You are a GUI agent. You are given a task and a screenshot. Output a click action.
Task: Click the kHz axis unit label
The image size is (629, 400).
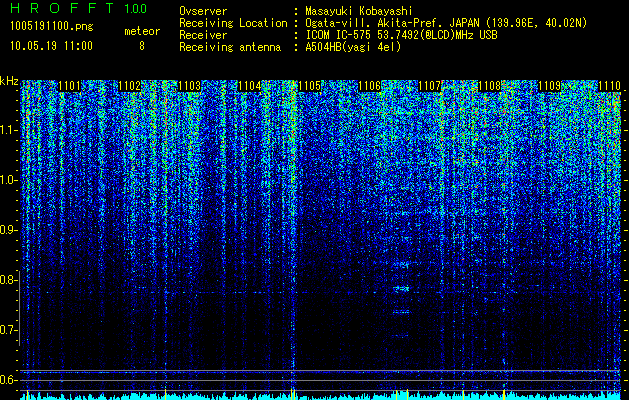click(9, 82)
